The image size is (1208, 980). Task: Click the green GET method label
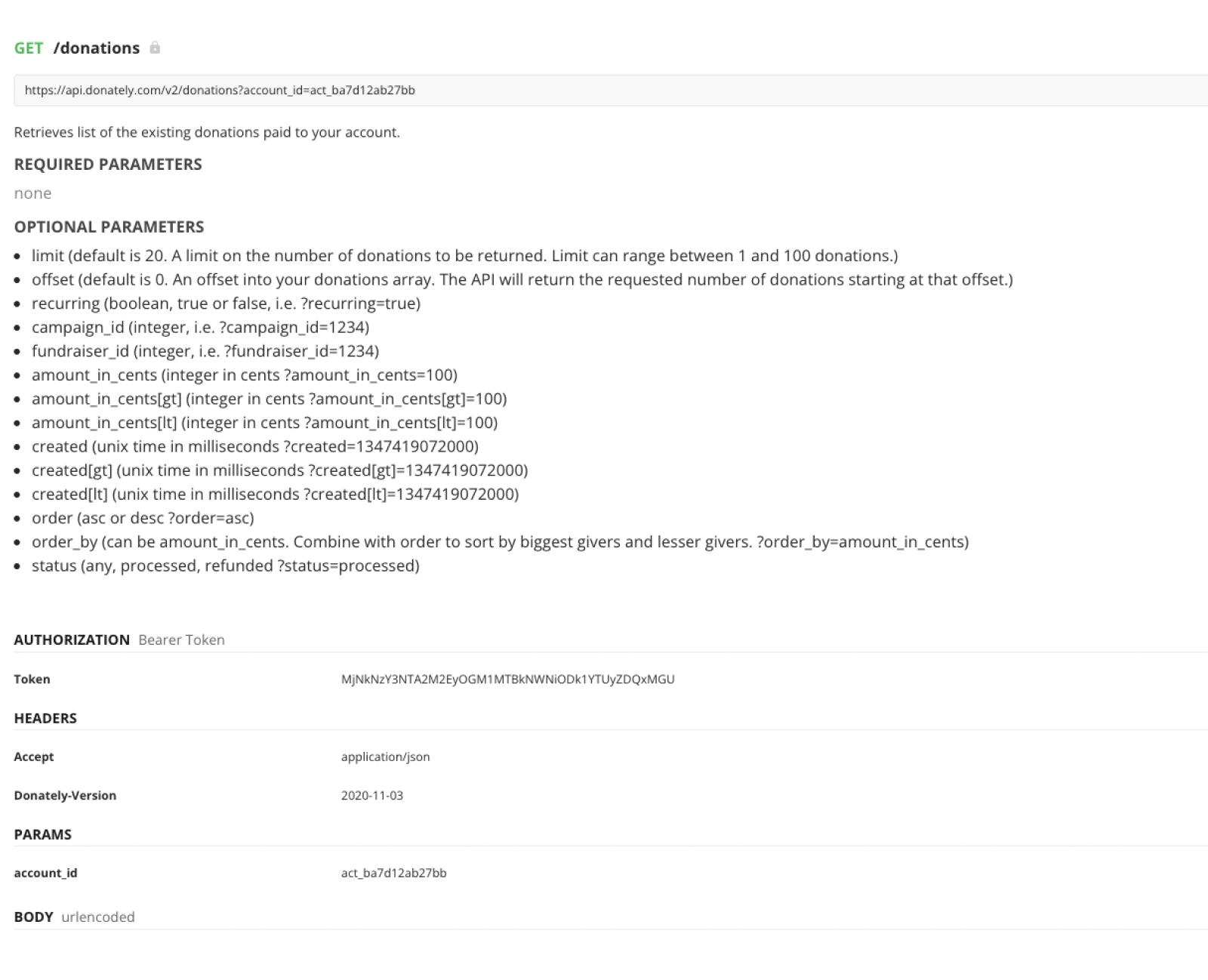coord(29,48)
